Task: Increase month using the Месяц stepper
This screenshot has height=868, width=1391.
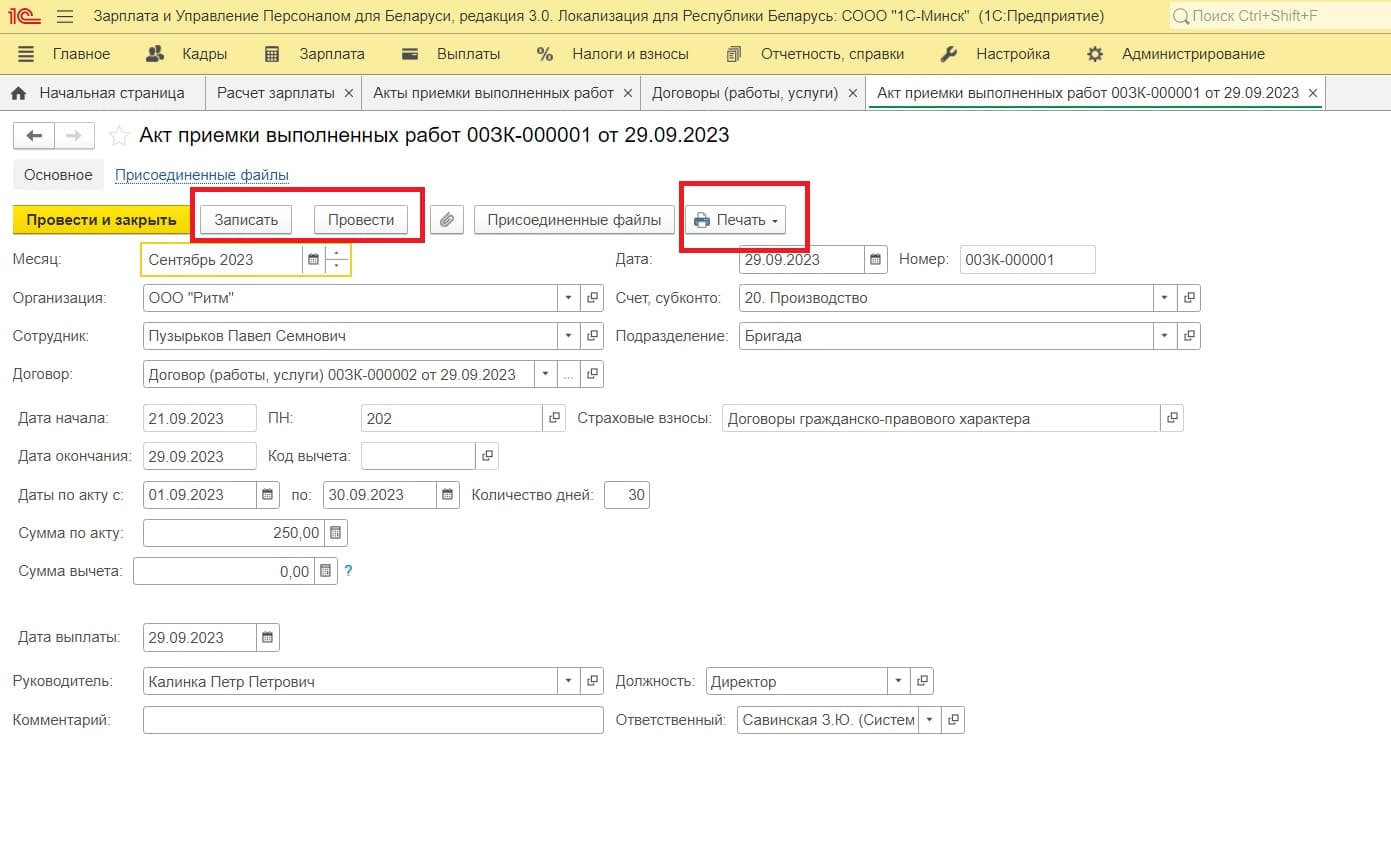Action: [x=337, y=253]
